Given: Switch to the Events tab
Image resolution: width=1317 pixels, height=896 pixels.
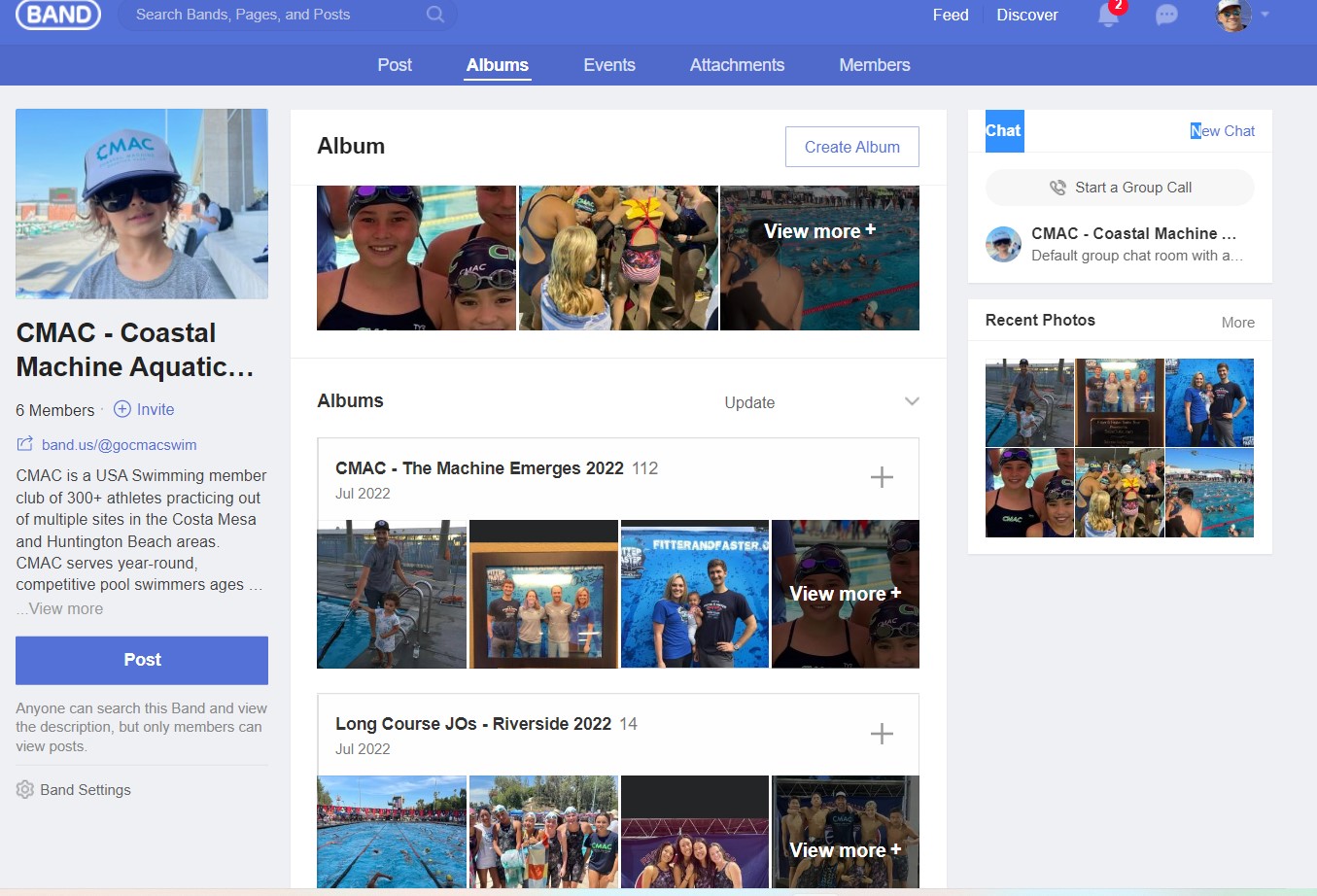Looking at the screenshot, I should click(609, 65).
